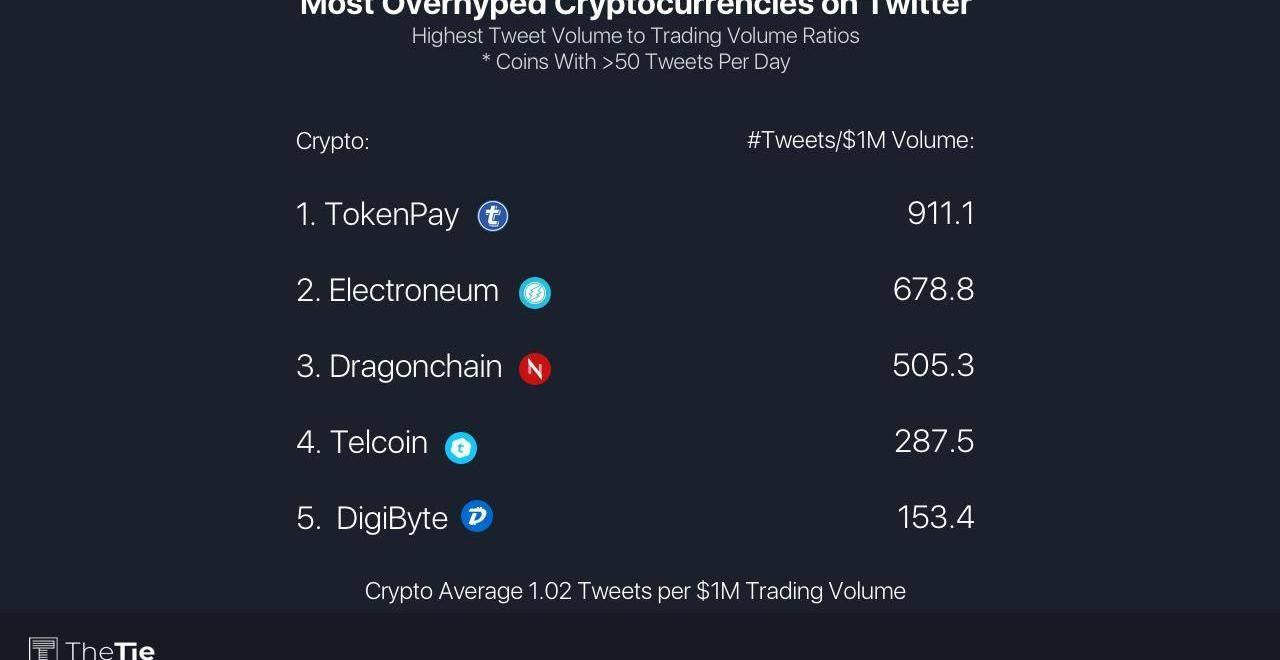Click the 678.8 tweet ratio value

coord(933,289)
